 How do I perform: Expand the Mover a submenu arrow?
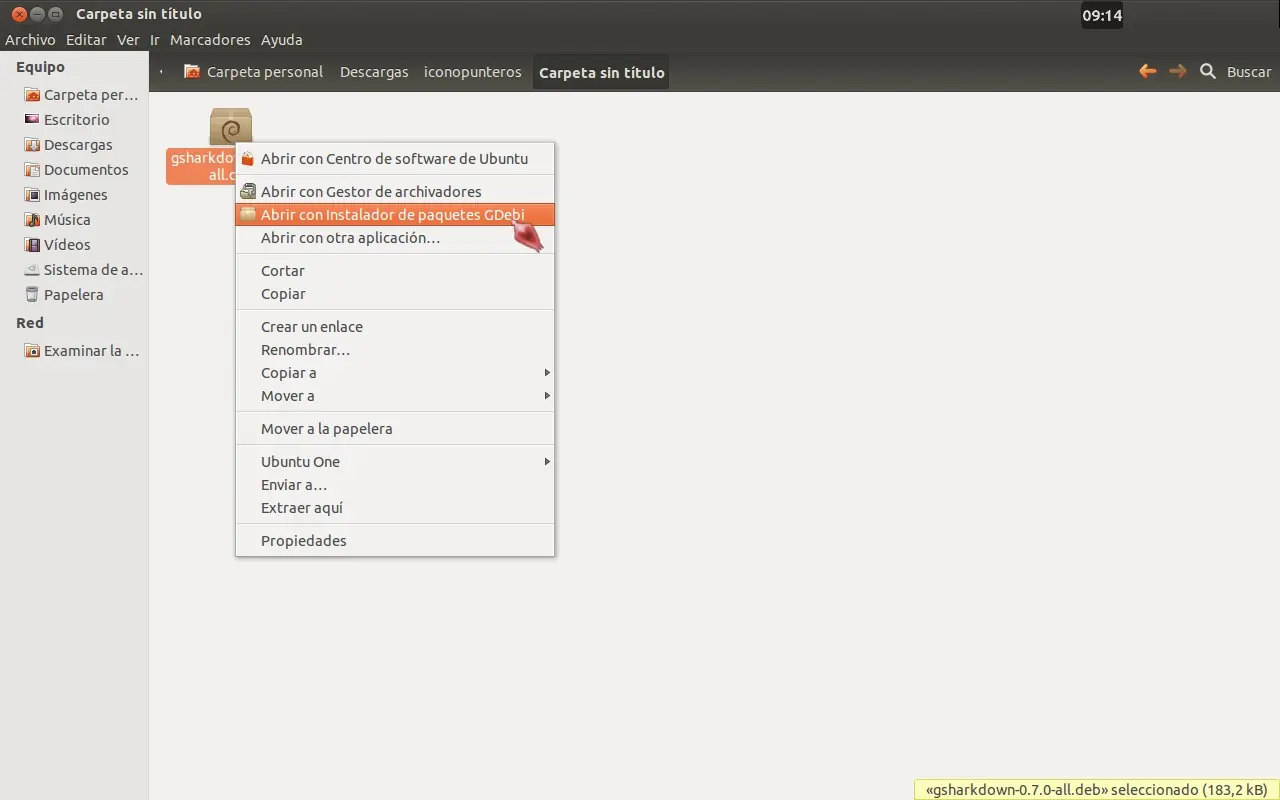[x=547, y=396]
